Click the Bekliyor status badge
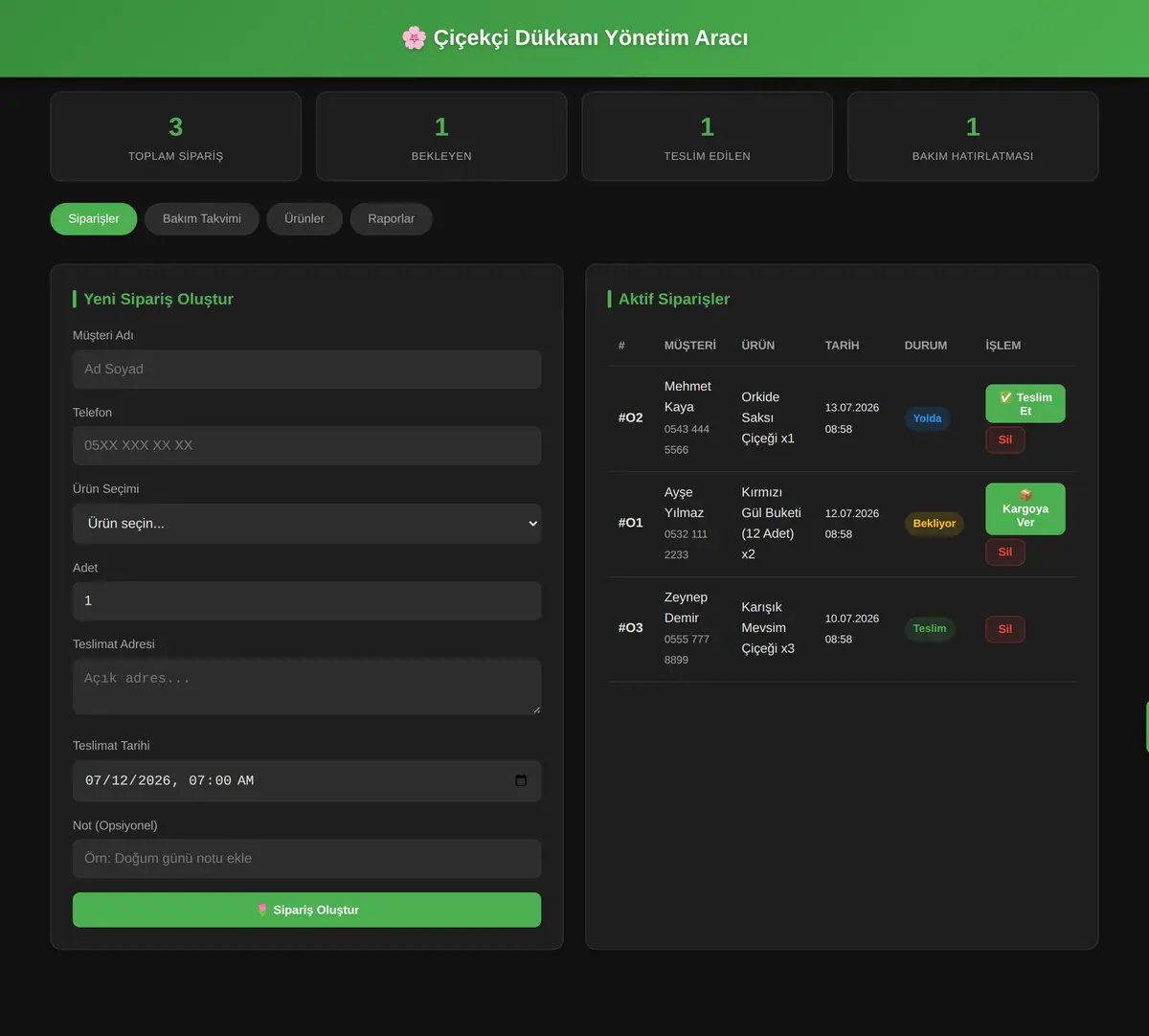This screenshot has height=1036, width=1149. click(x=935, y=524)
